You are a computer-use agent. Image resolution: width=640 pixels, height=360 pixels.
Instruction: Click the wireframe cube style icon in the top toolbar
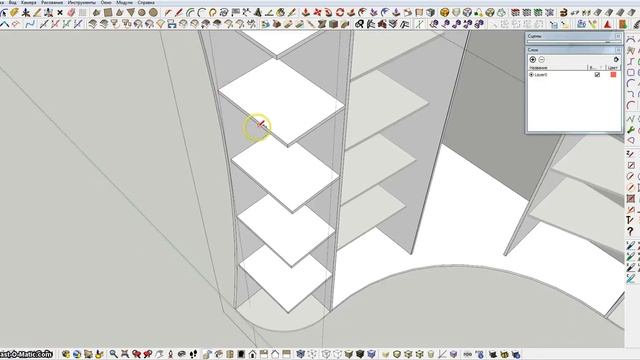(467, 13)
